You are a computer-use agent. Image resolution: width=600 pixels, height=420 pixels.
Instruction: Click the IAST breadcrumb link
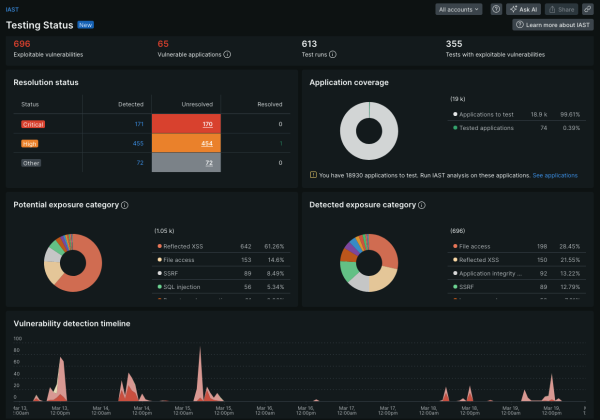(18, 8)
